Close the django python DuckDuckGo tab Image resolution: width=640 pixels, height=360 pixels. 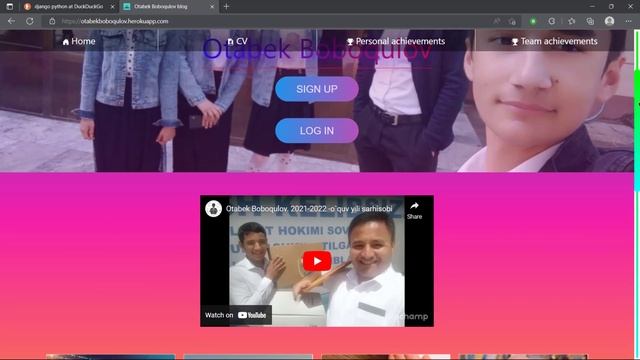113,7
